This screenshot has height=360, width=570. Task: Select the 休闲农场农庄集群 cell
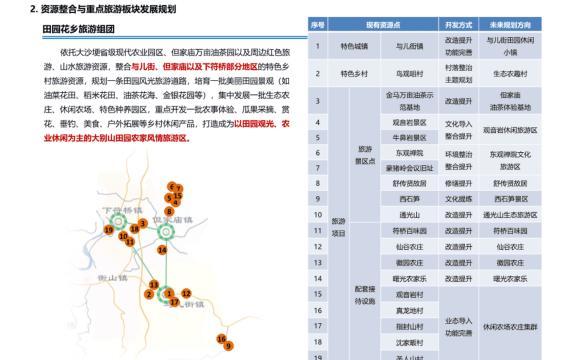[510, 327]
